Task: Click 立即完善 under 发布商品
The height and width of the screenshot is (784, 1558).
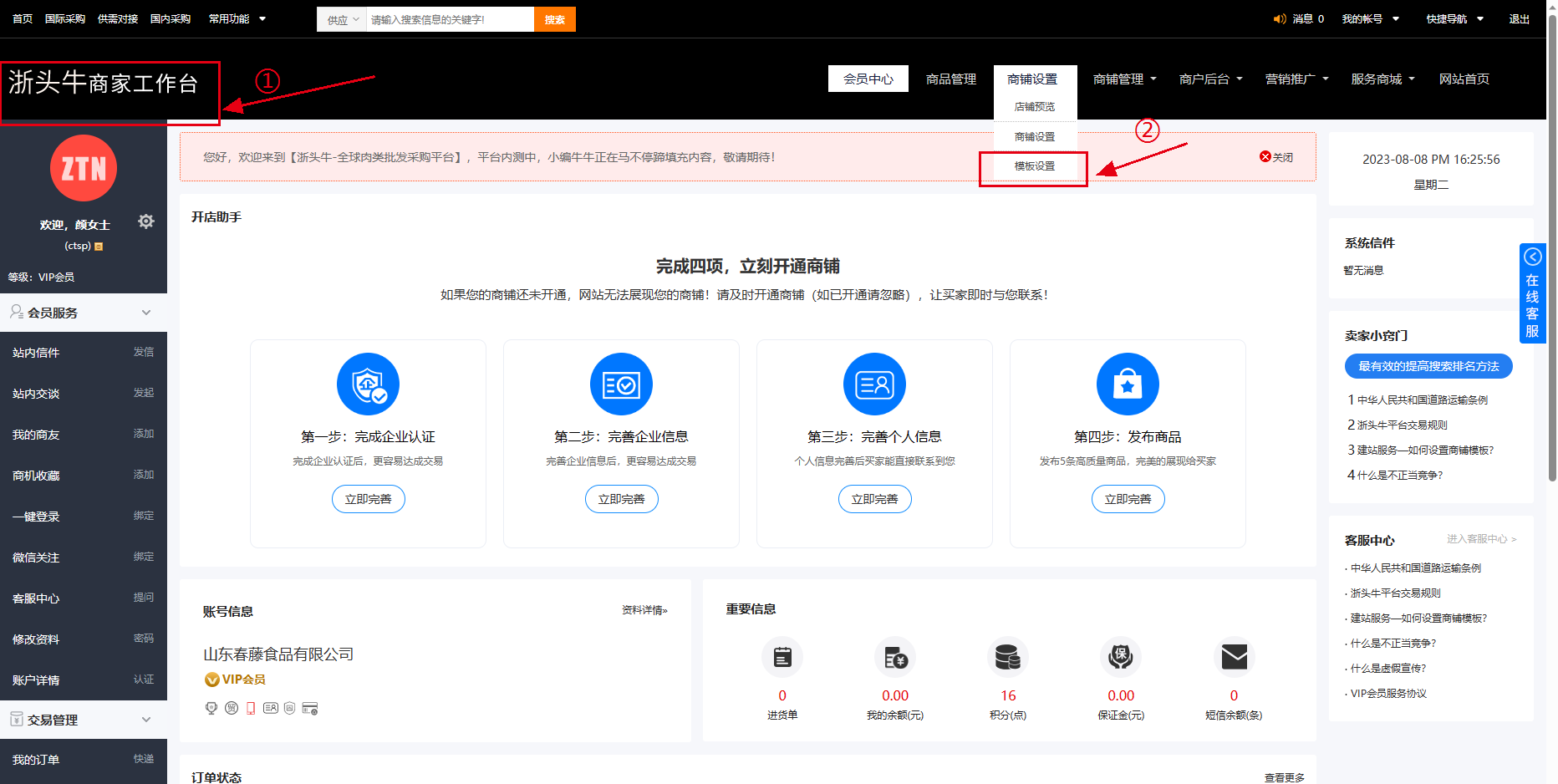Action: coord(1128,499)
